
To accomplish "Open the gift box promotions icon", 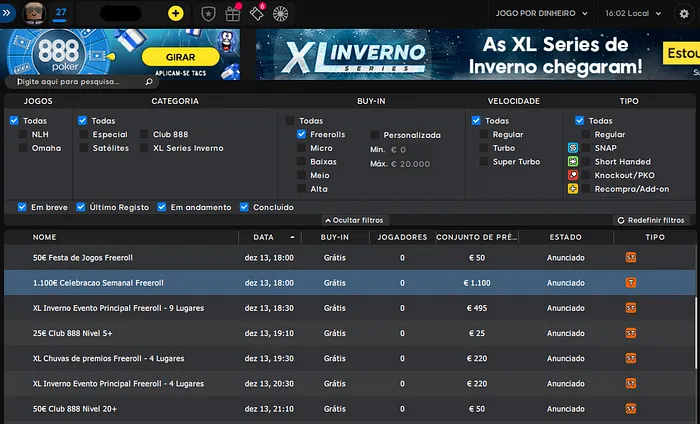I will click(x=233, y=13).
